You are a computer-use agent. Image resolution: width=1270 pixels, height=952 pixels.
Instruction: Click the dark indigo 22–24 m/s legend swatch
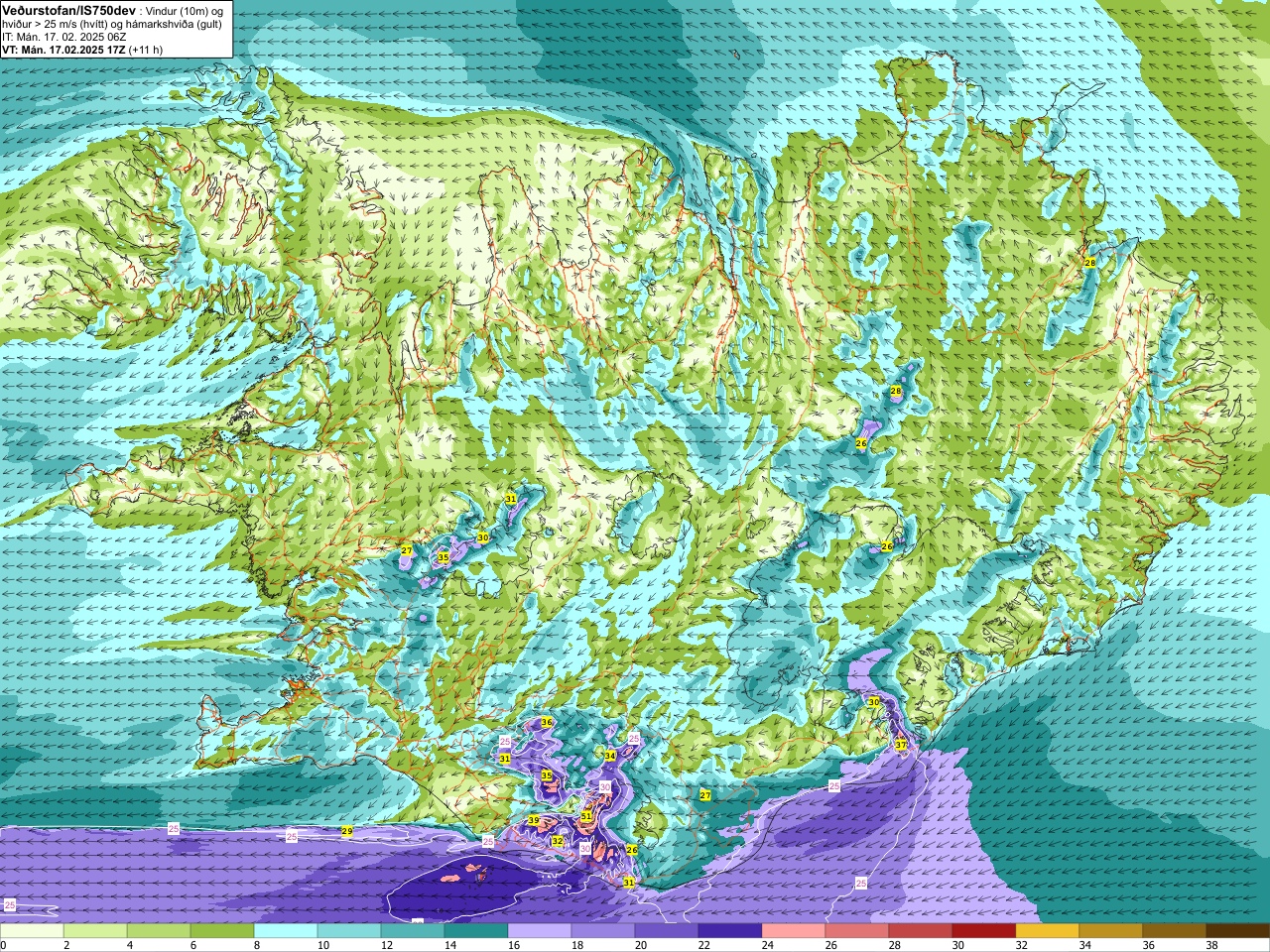point(730,931)
